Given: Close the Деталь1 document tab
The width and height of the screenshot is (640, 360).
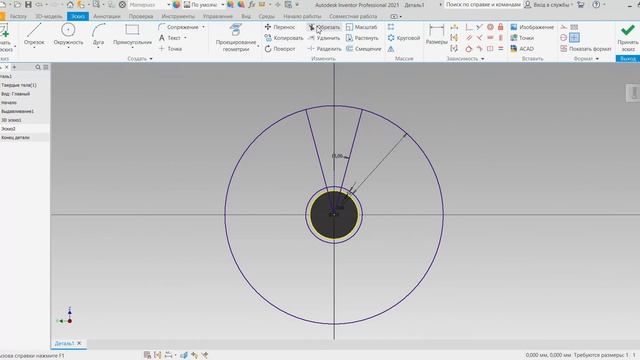Looking at the screenshot, I should pyautogui.click(x=79, y=343).
